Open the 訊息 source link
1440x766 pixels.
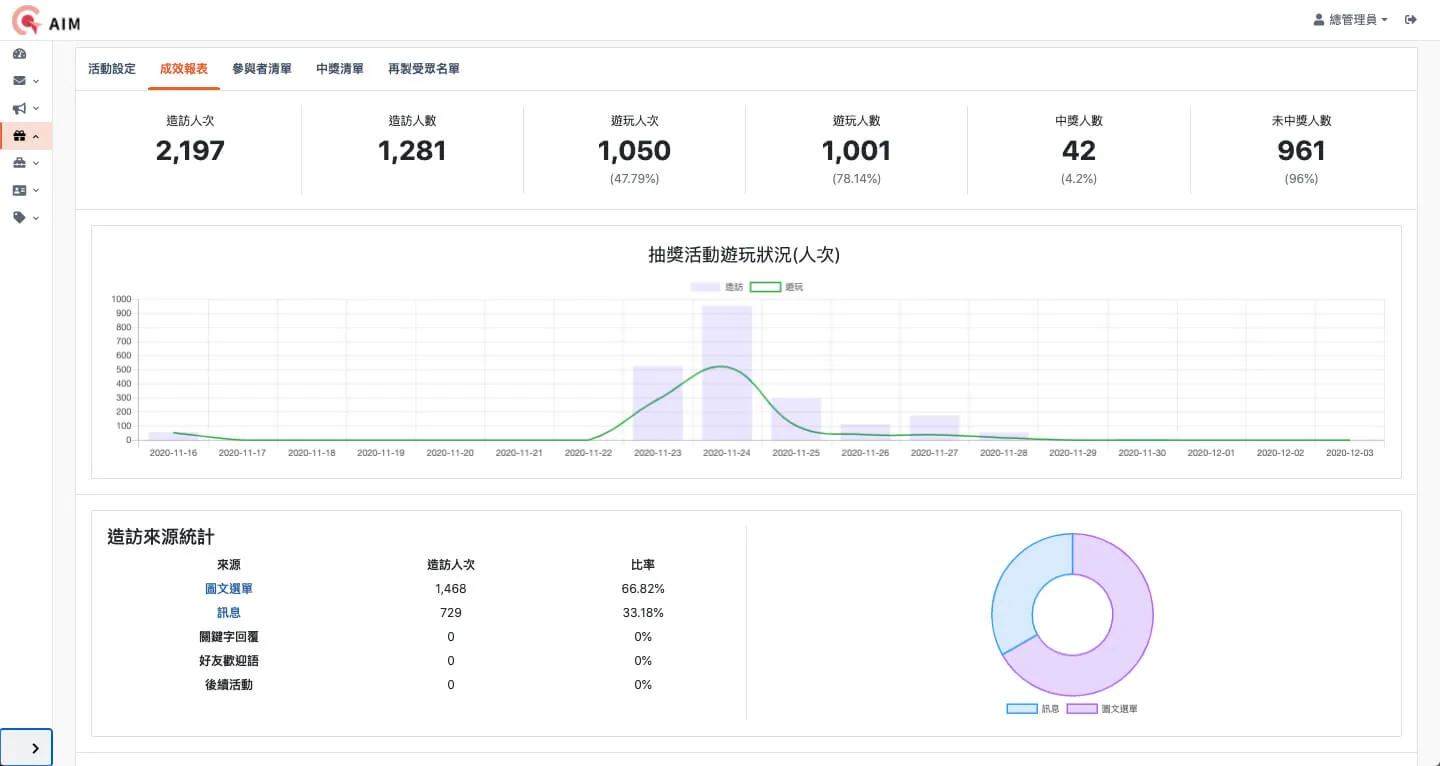coord(229,613)
